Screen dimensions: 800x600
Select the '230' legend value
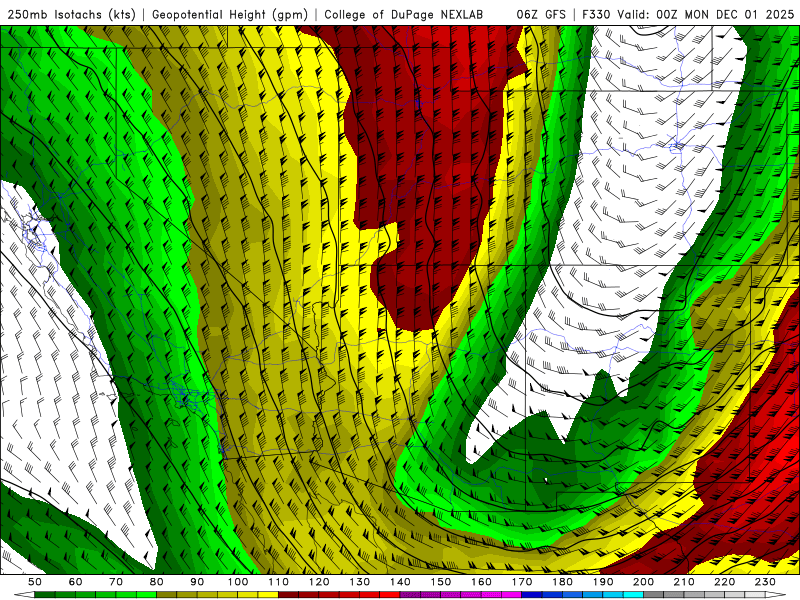click(765, 582)
